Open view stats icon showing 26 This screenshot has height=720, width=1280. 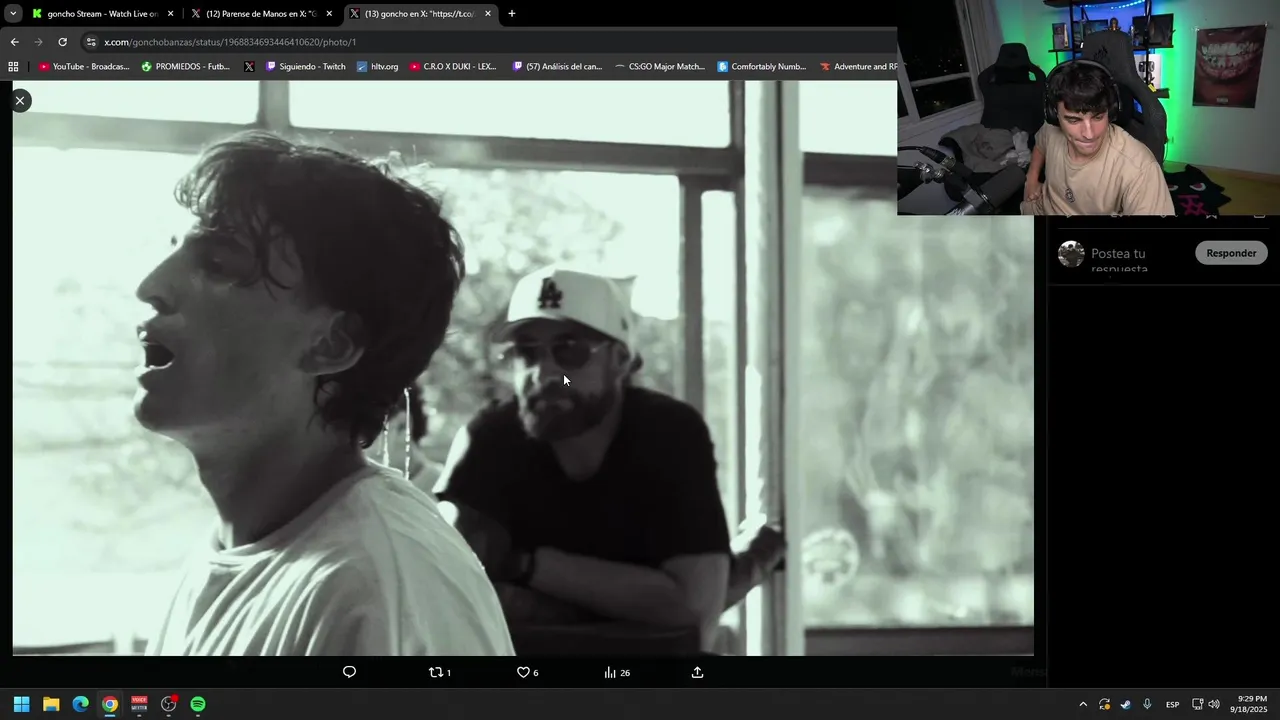click(617, 672)
